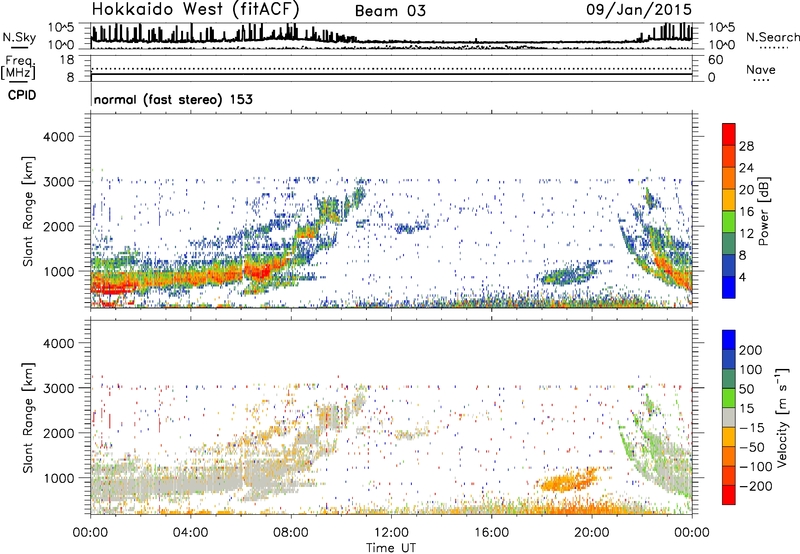Image resolution: width=800 pixels, height=554 pixels.
Task: Click the gray swatch on Velocity colorbar
Action: pyautogui.click(x=729, y=417)
